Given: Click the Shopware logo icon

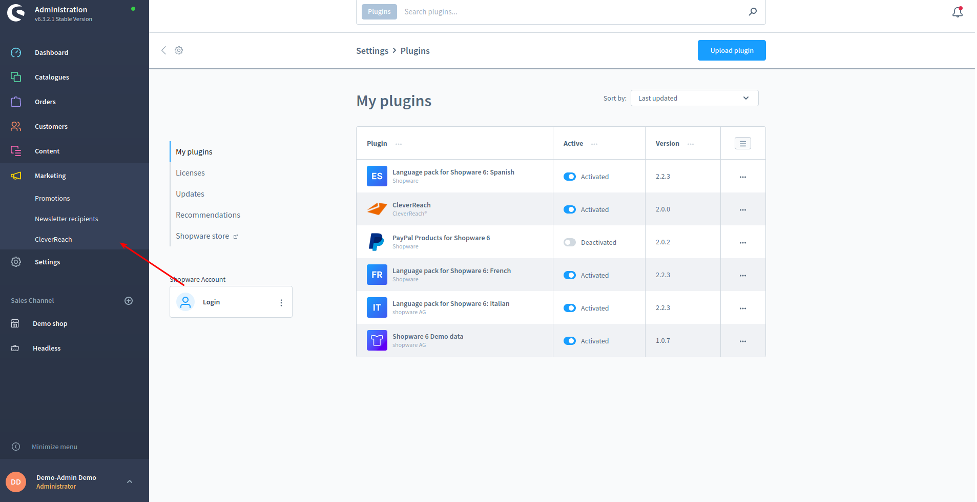Looking at the screenshot, I should [x=16, y=13].
